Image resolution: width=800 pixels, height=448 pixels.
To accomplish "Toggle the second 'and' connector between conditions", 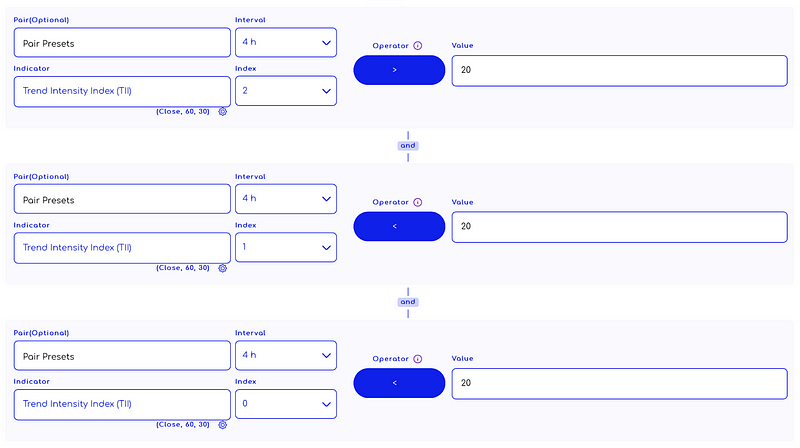I will pos(408,302).
